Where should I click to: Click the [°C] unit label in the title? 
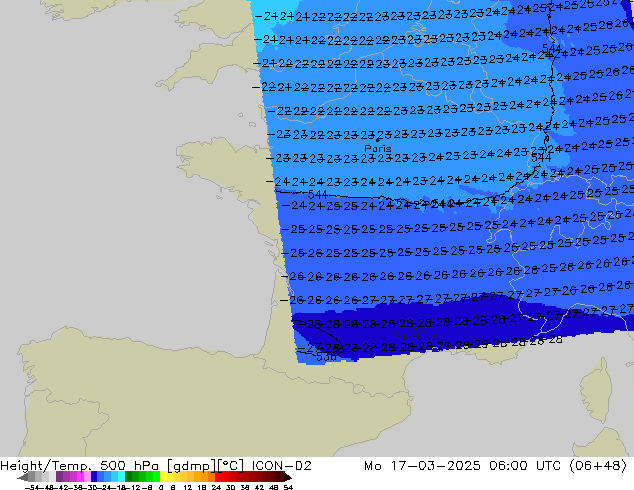point(230,466)
